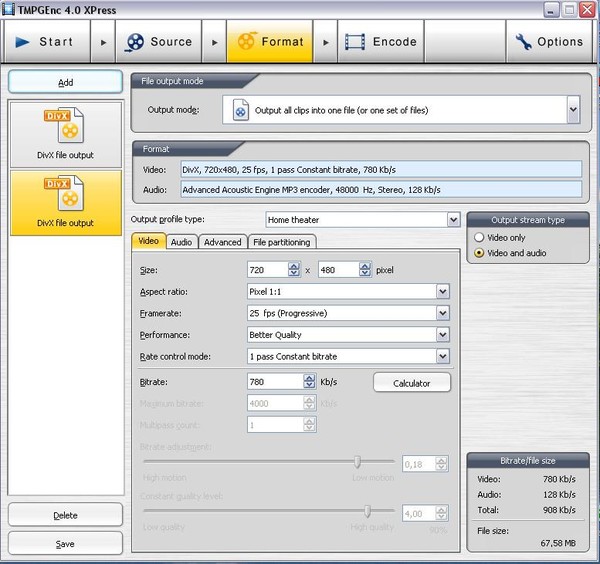The height and width of the screenshot is (564, 600).
Task: Expand the Aspect ratio dropdown
Action: pos(443,292)
